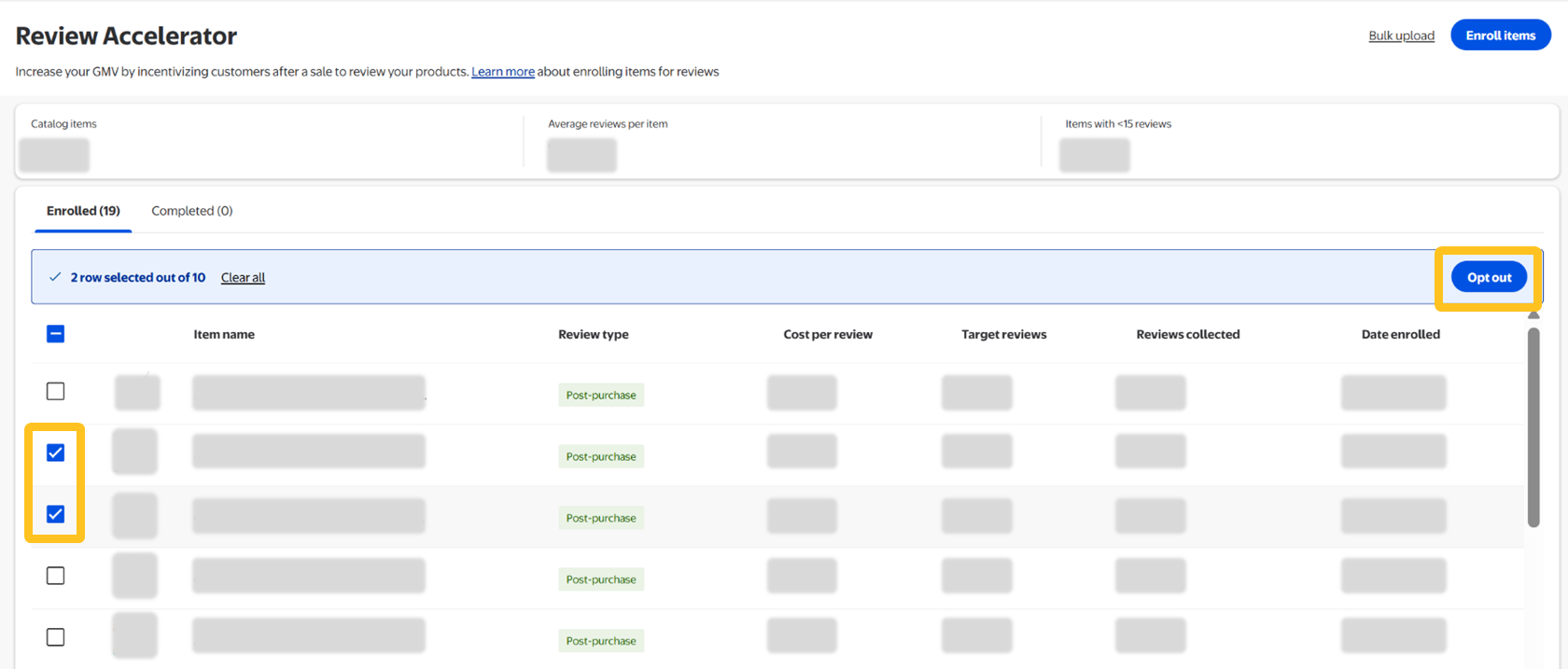1568x669 pixels.
Task: Tick the fourth row's checkbox
Action: pos(56,576)
